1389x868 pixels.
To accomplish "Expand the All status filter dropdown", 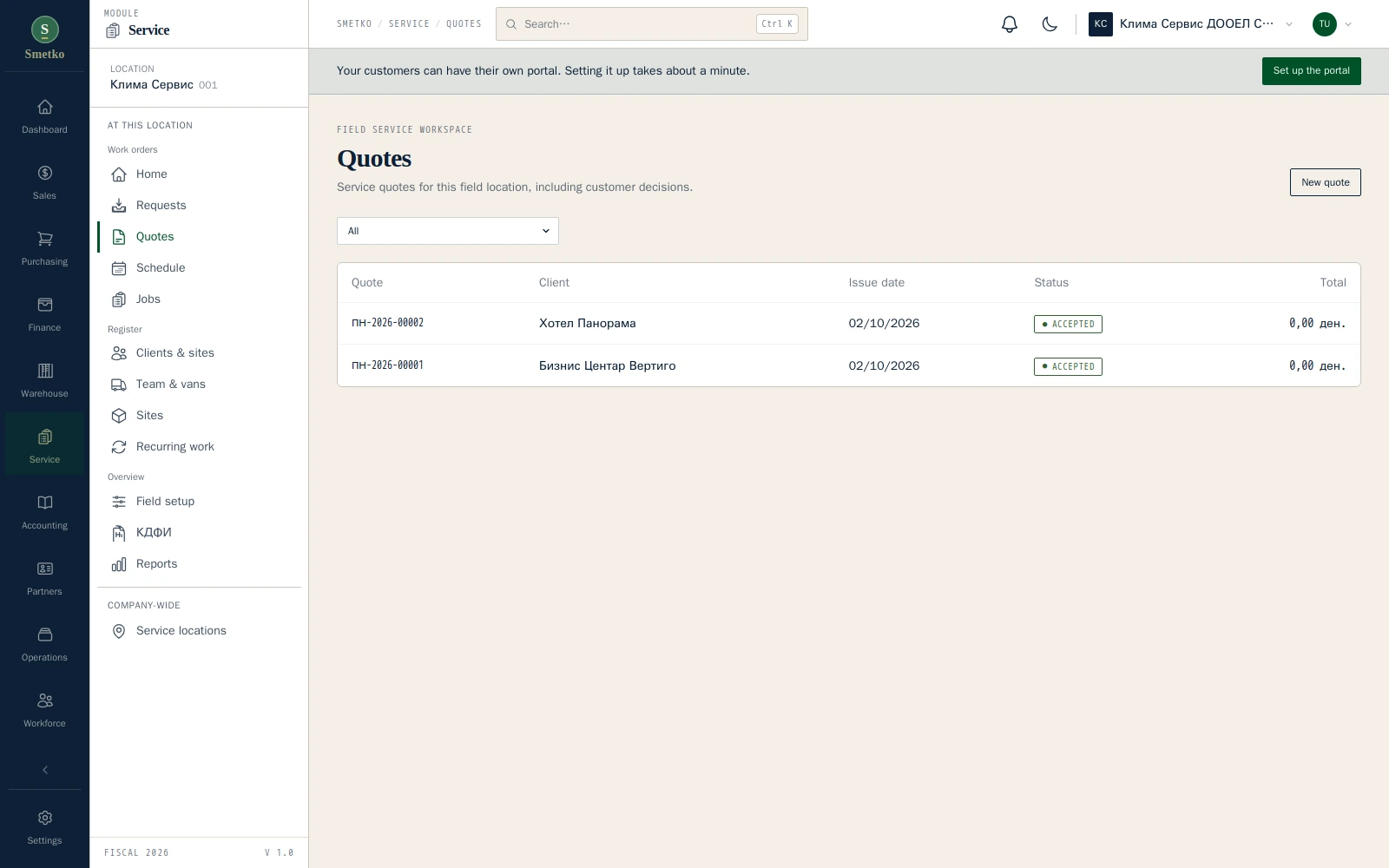I will (448, 231).
